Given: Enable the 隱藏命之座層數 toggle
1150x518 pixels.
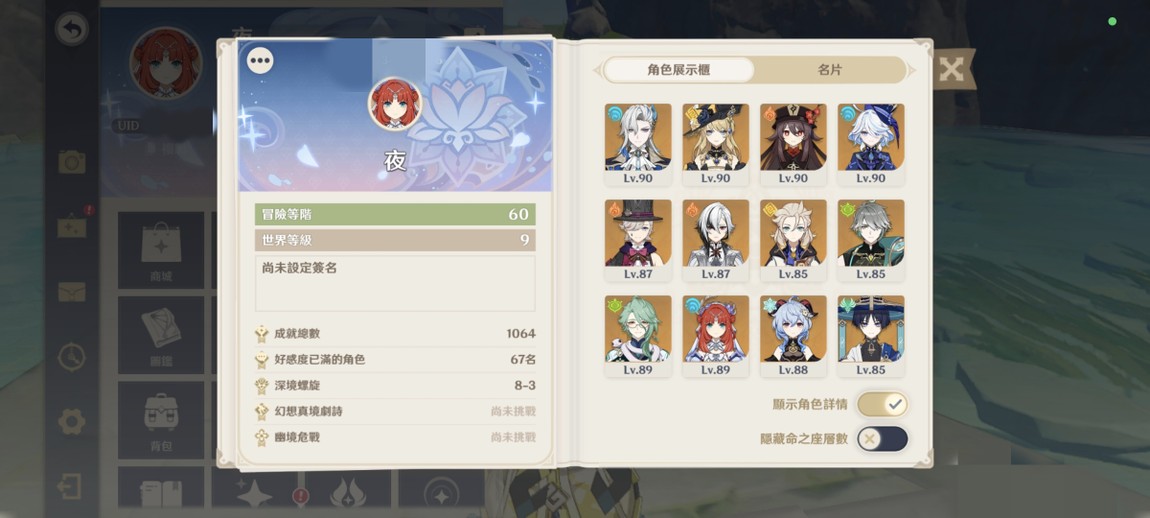Looking at the screenshot, I should point(882,439).
